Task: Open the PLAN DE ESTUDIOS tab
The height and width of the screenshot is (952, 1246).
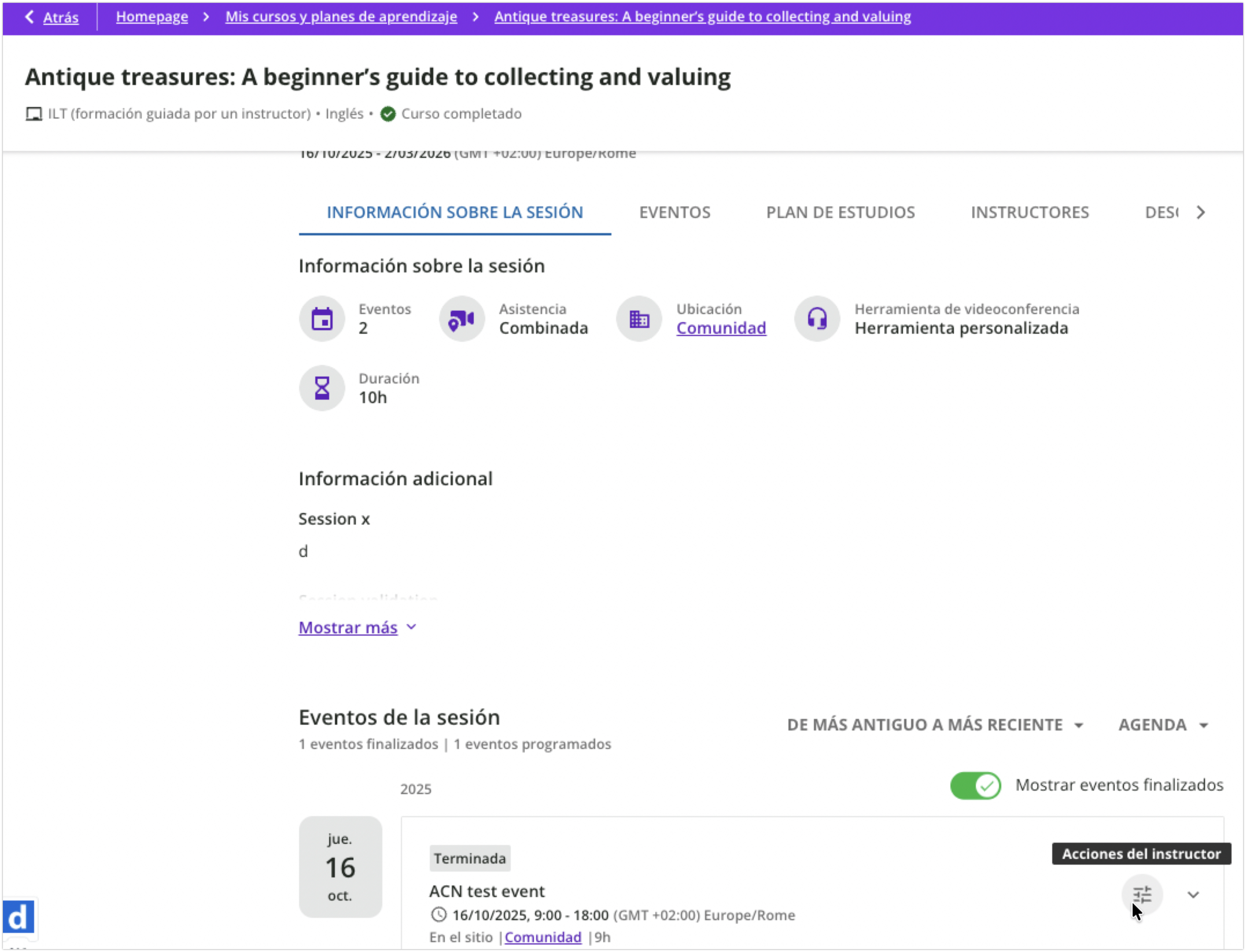Action: coord(840,213)
